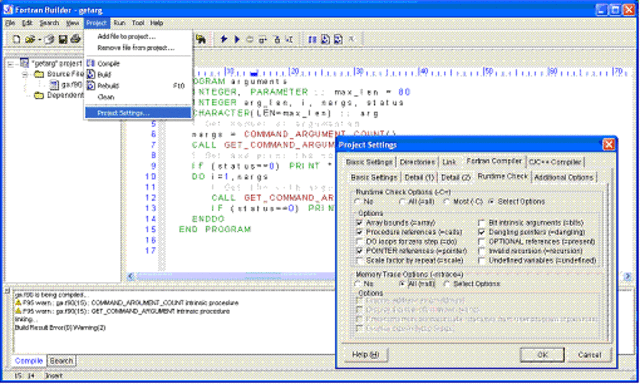Select the Runtime Check sub-tab
This screenshot has height=384, width=640.
502,176
